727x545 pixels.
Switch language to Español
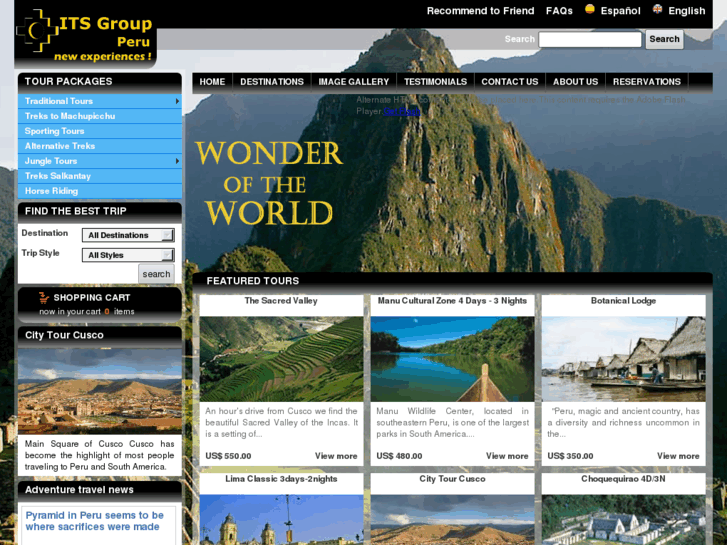[x=620, y=11]
